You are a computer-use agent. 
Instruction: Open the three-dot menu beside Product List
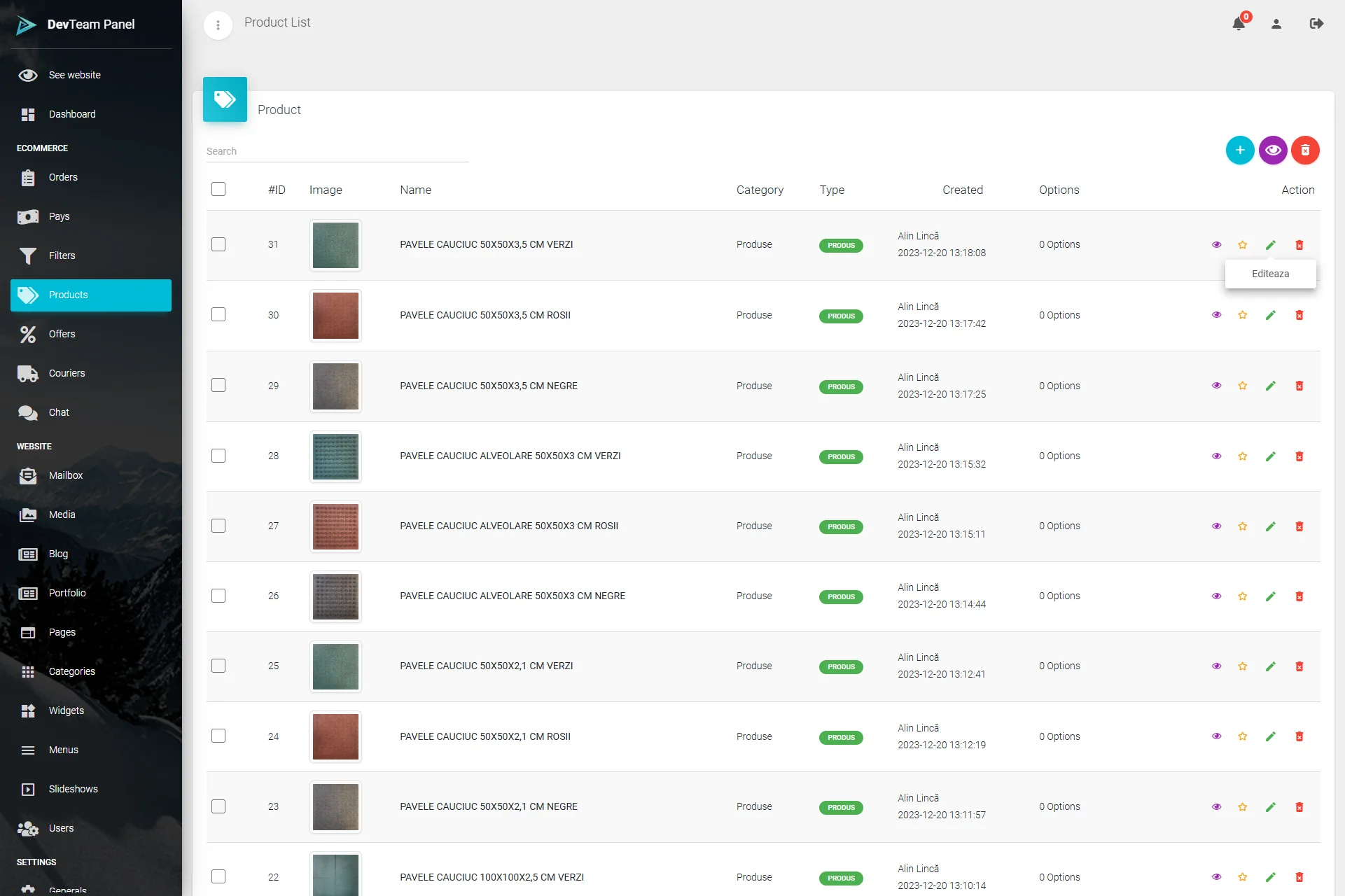click(218, 25)
